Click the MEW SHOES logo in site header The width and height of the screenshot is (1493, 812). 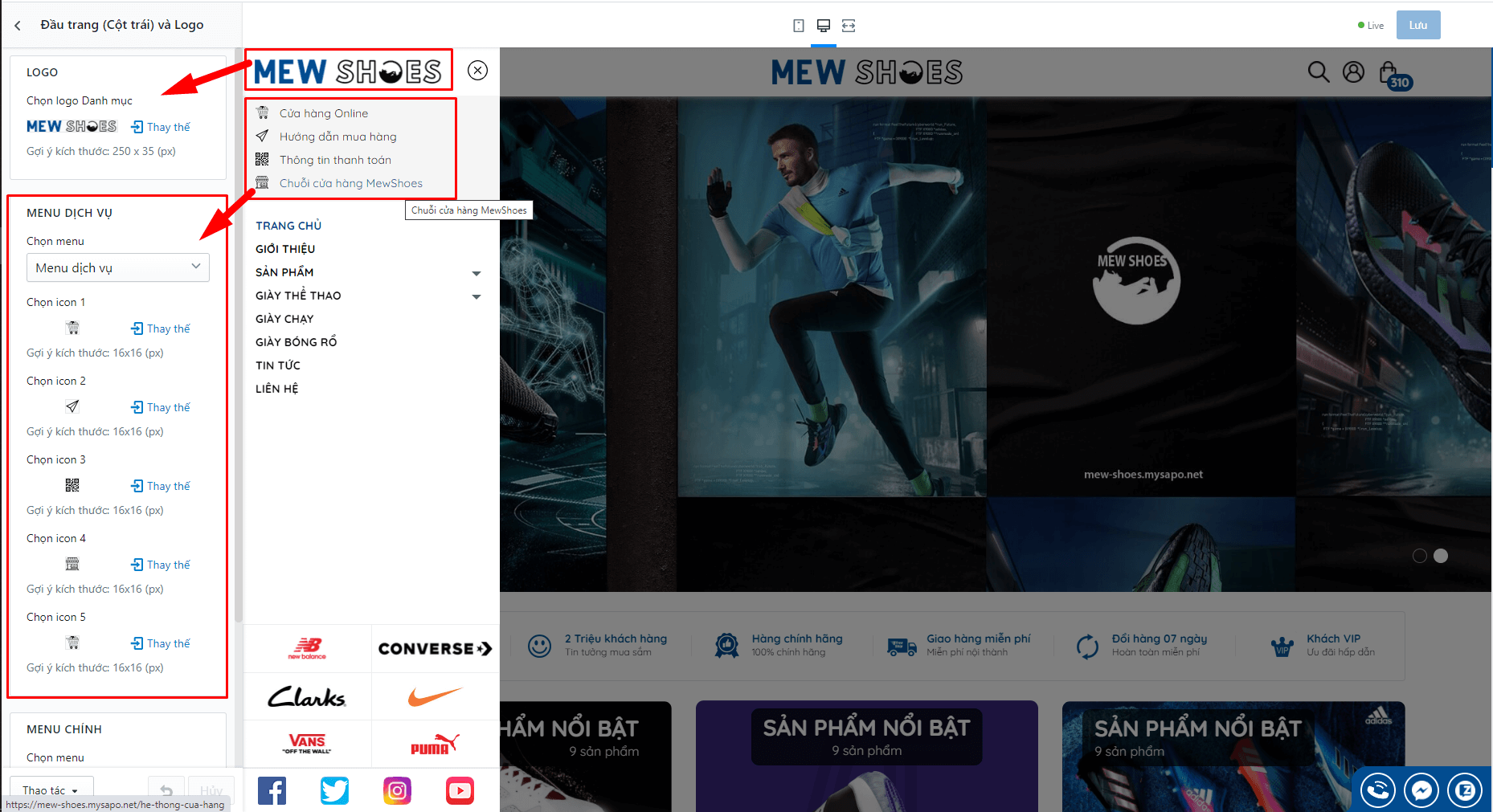866,72
